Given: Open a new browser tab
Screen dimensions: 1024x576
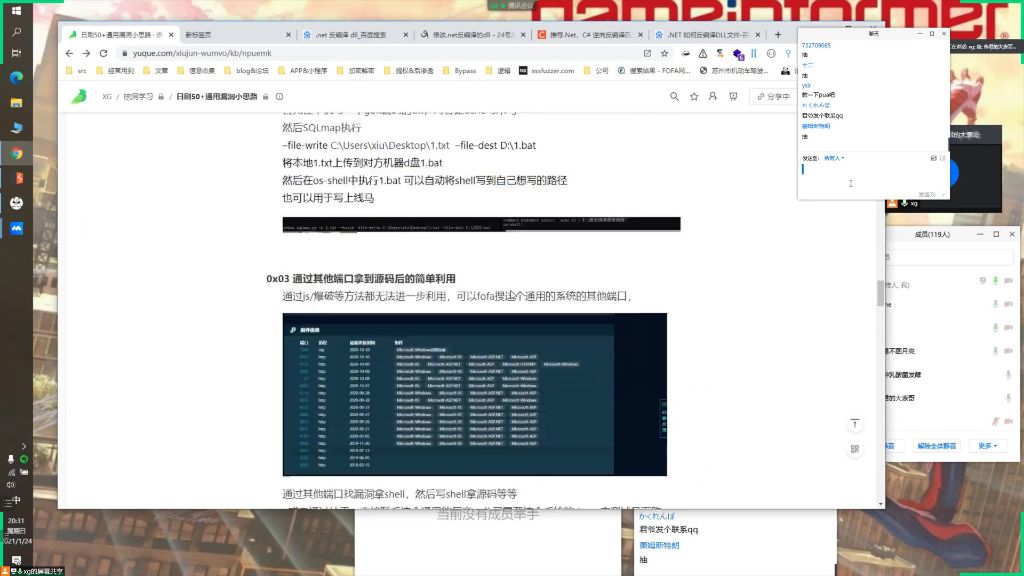Looking at the screenshot, I should click(778, 35).
